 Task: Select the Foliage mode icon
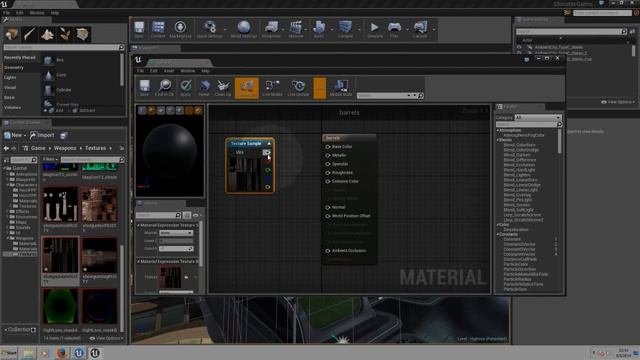coord(65,34)
